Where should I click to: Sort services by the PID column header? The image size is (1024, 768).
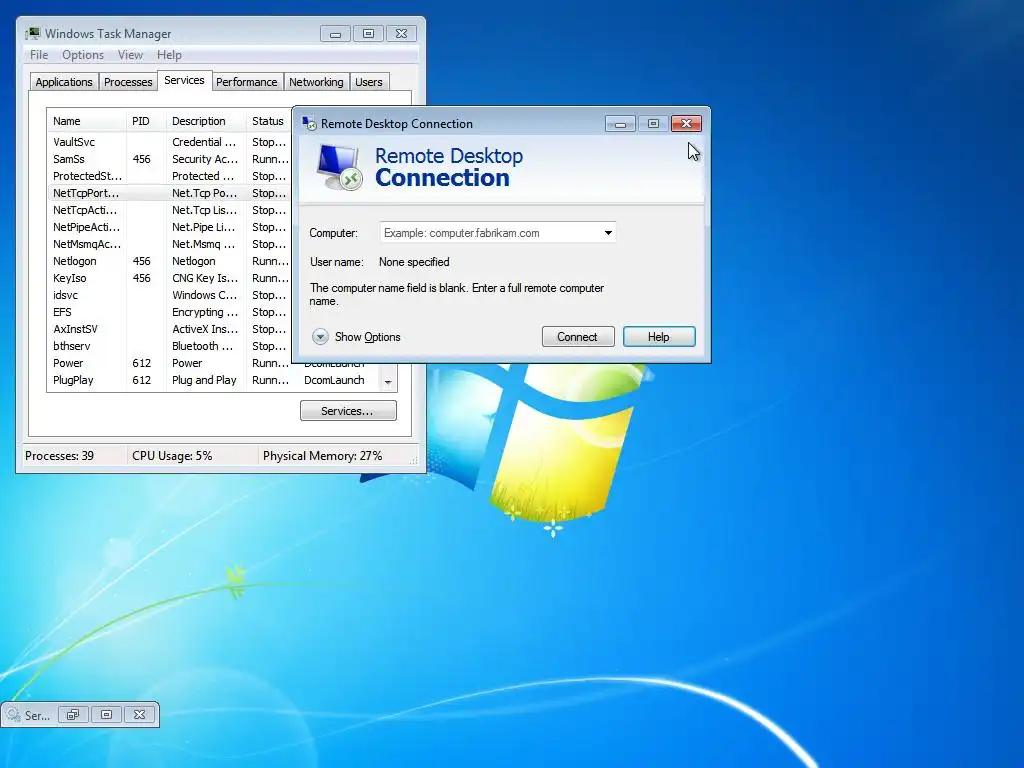point(146,121)
